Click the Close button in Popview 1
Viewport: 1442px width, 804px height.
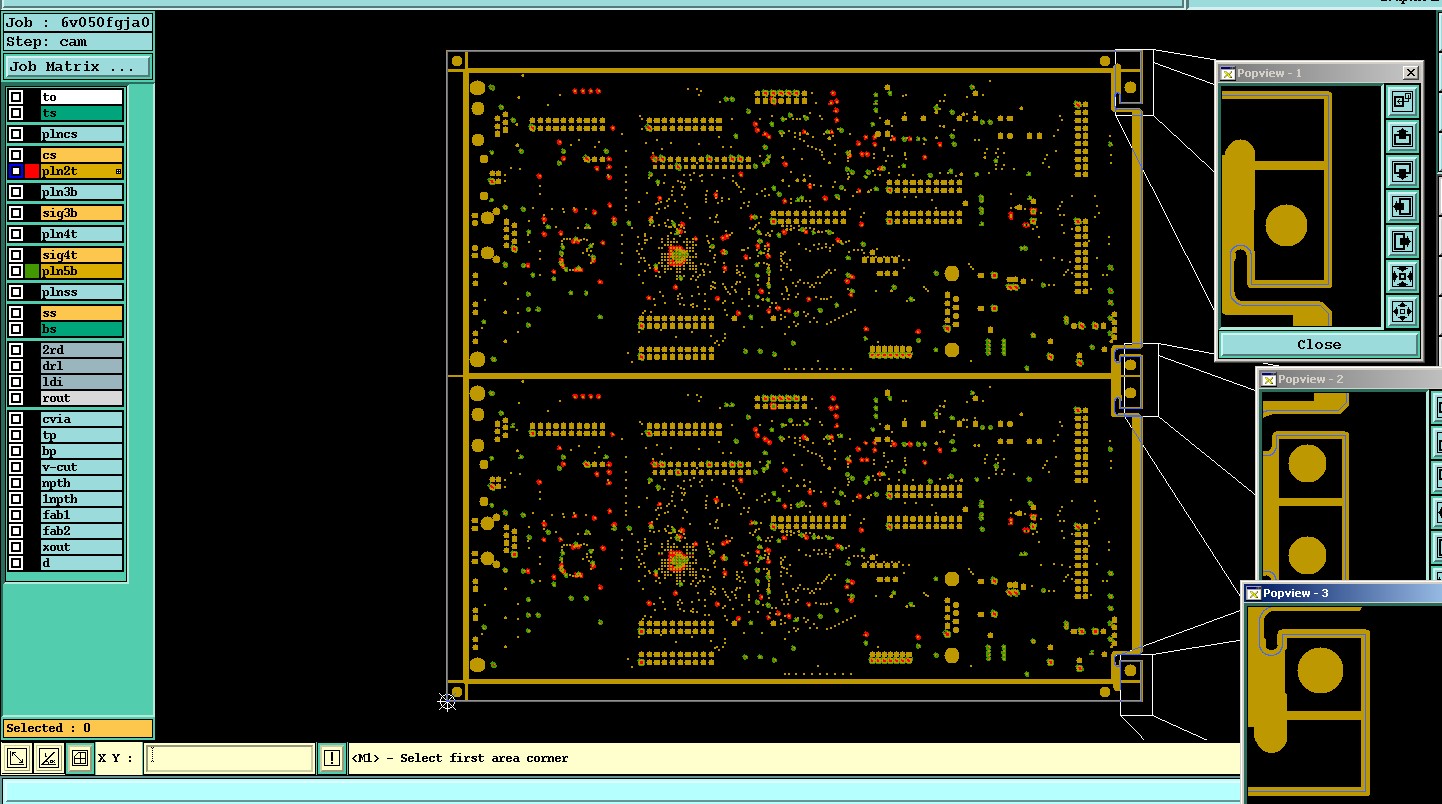point(1319,344)
